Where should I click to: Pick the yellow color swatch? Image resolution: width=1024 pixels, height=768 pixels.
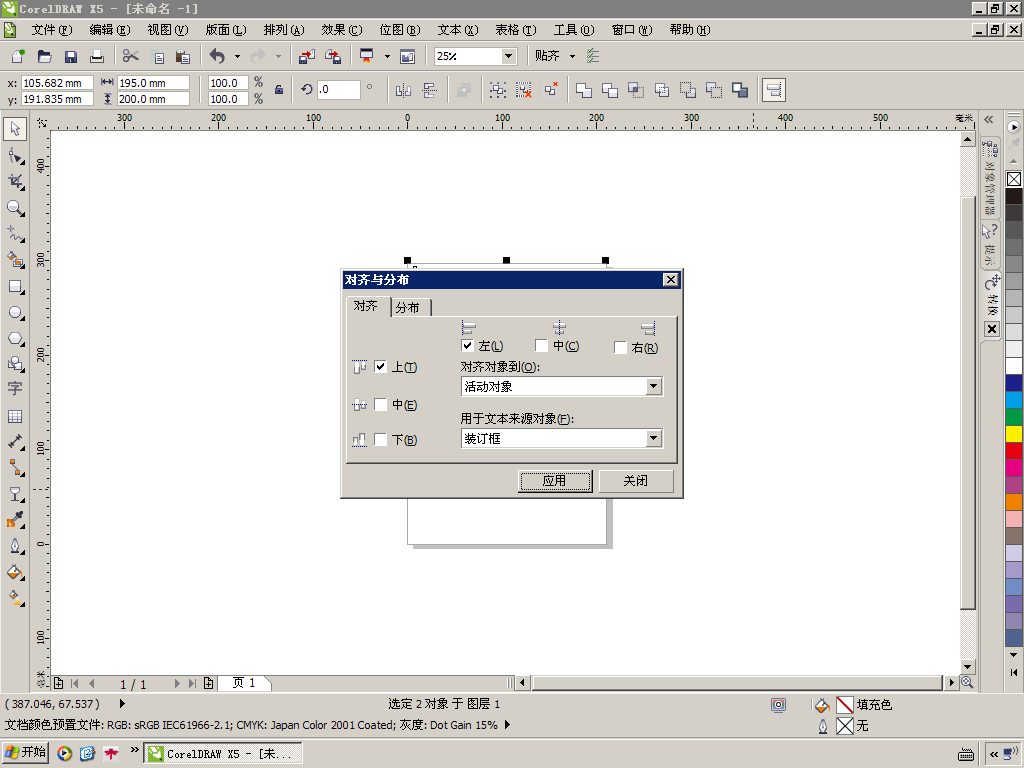1014,434
